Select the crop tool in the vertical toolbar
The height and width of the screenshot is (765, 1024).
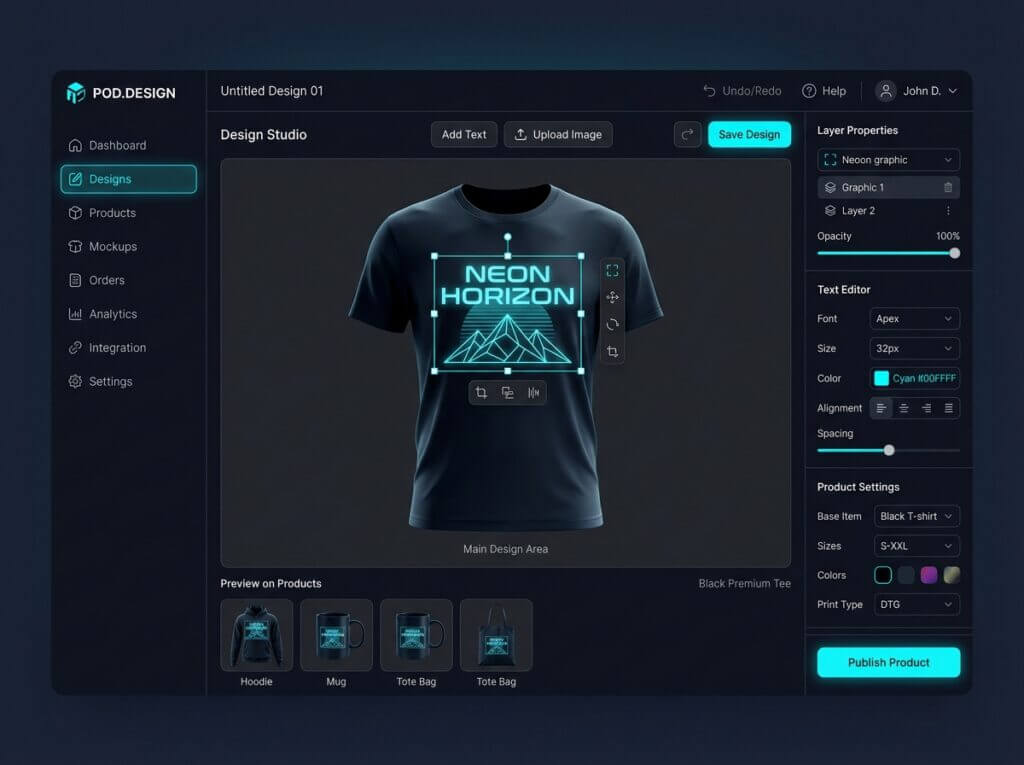pos(613,351)
